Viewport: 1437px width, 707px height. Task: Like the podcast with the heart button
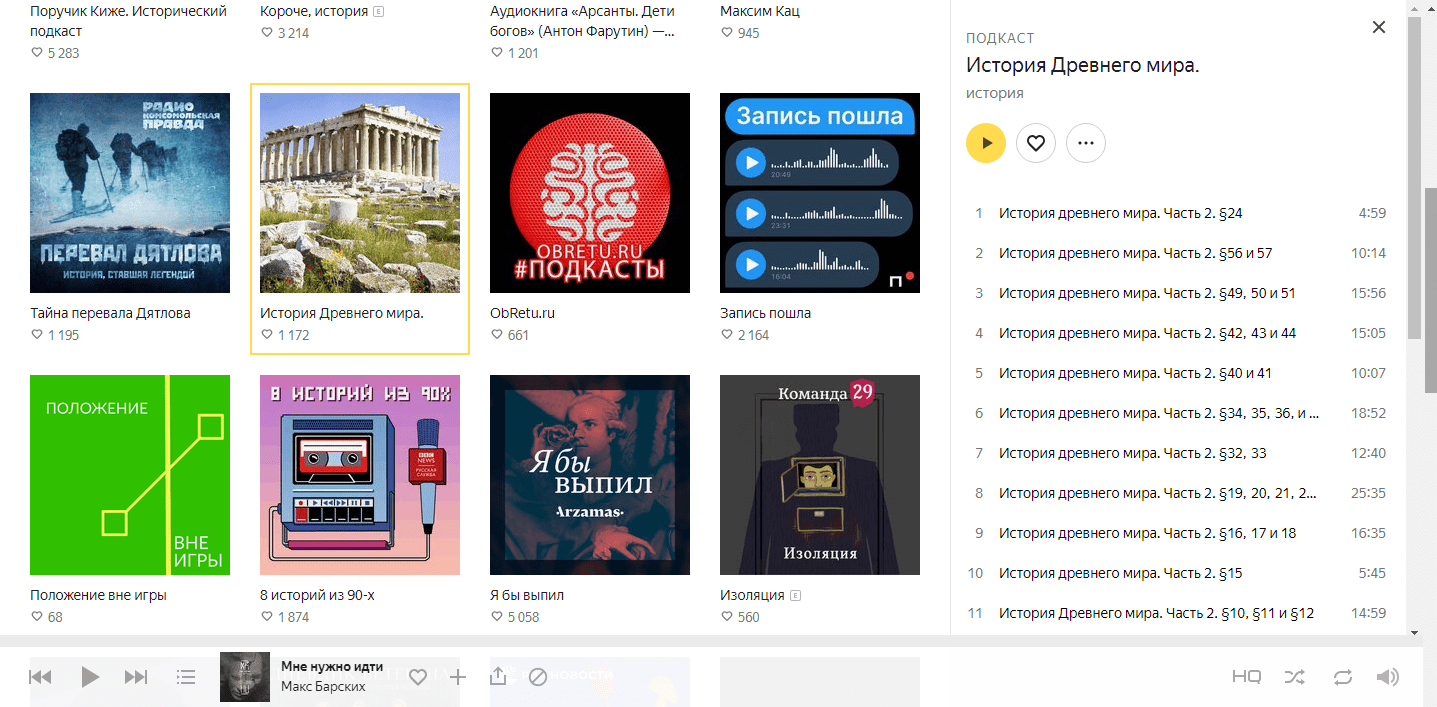pyautogui.click(x=1036, y=144)
